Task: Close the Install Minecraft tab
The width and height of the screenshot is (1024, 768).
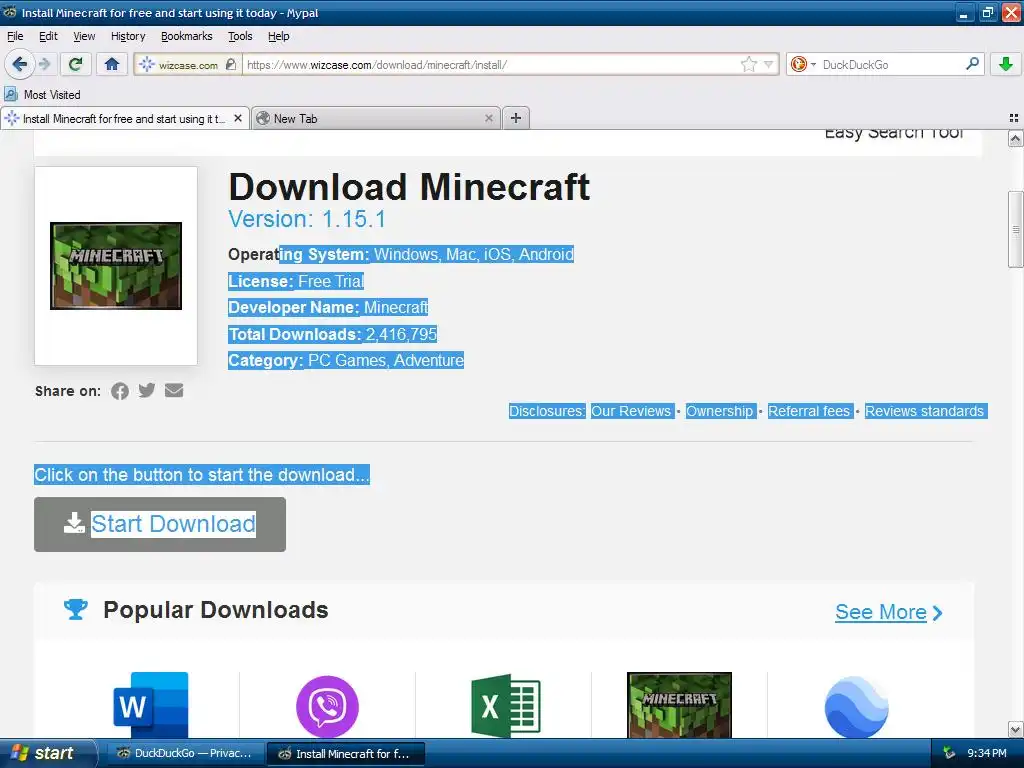Action: pyautogui.click(x=238, y=118)
